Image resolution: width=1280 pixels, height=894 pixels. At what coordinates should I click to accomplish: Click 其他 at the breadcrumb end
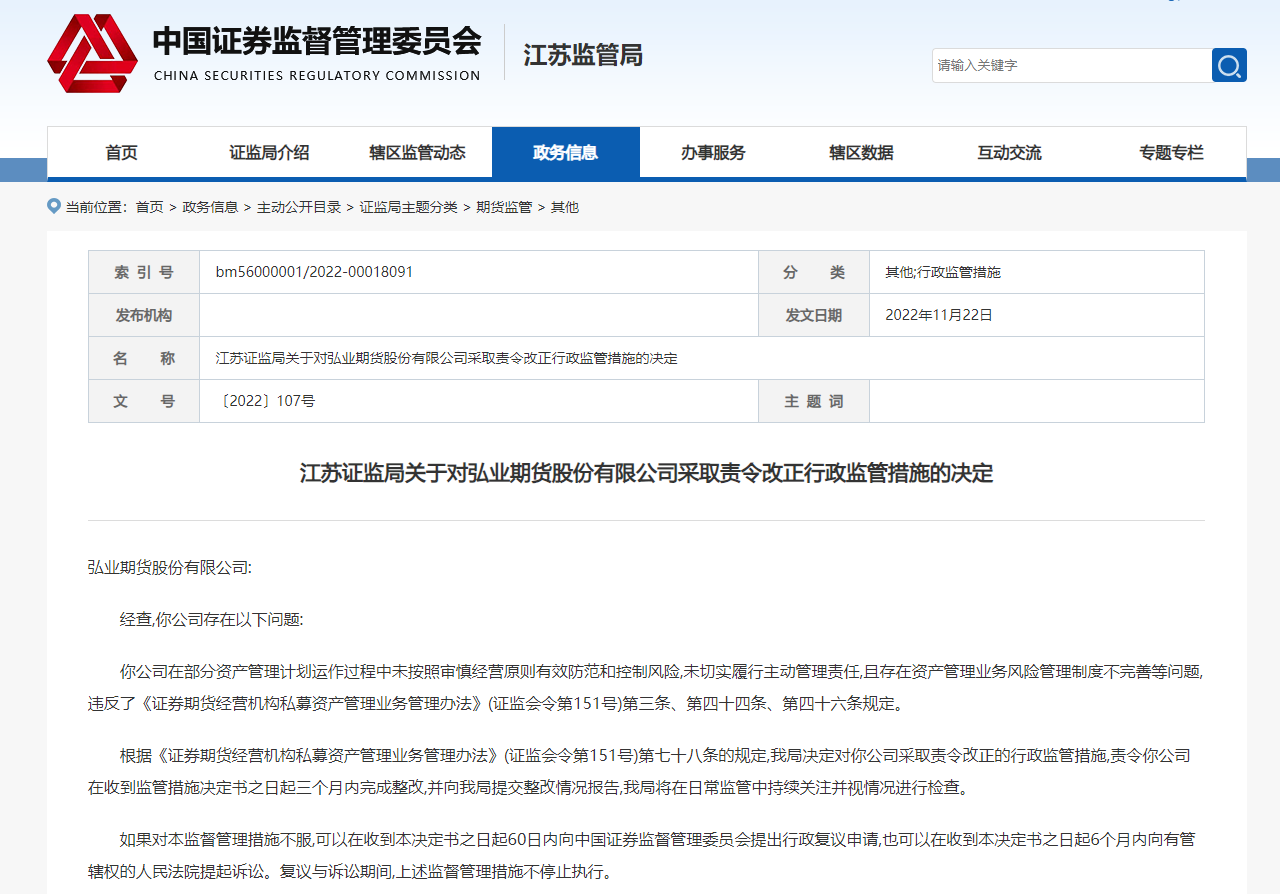pyautogui.click(x=565, y=207)
